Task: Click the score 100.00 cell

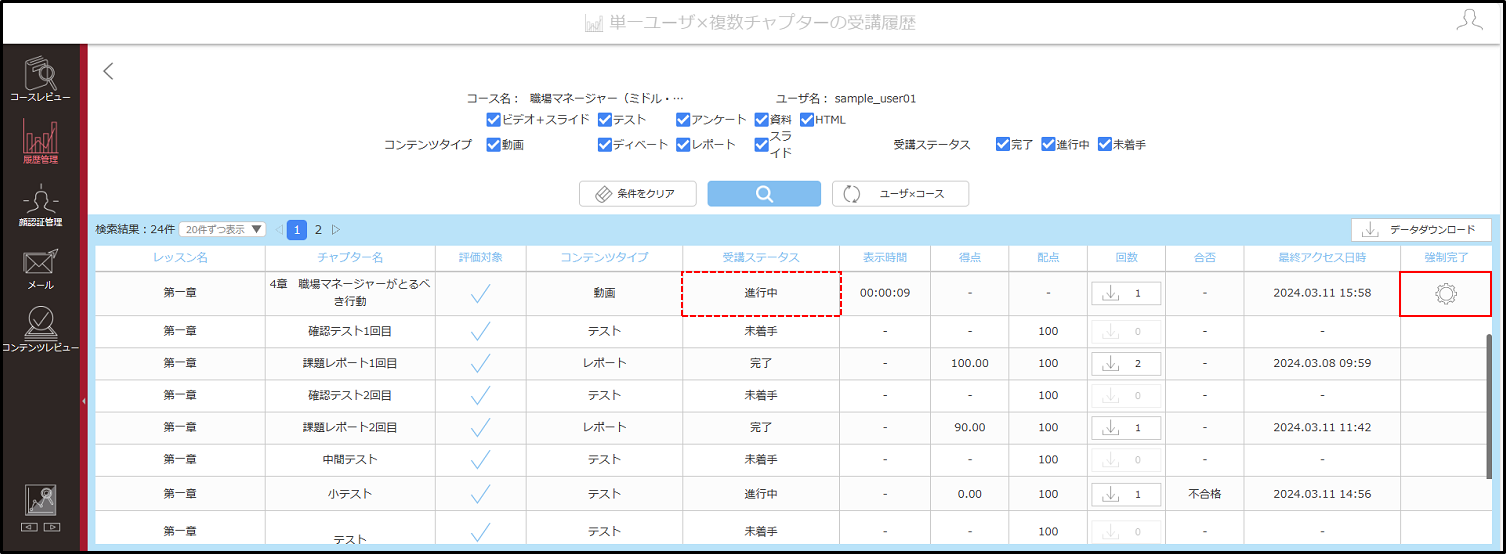Action: [969, 363]
